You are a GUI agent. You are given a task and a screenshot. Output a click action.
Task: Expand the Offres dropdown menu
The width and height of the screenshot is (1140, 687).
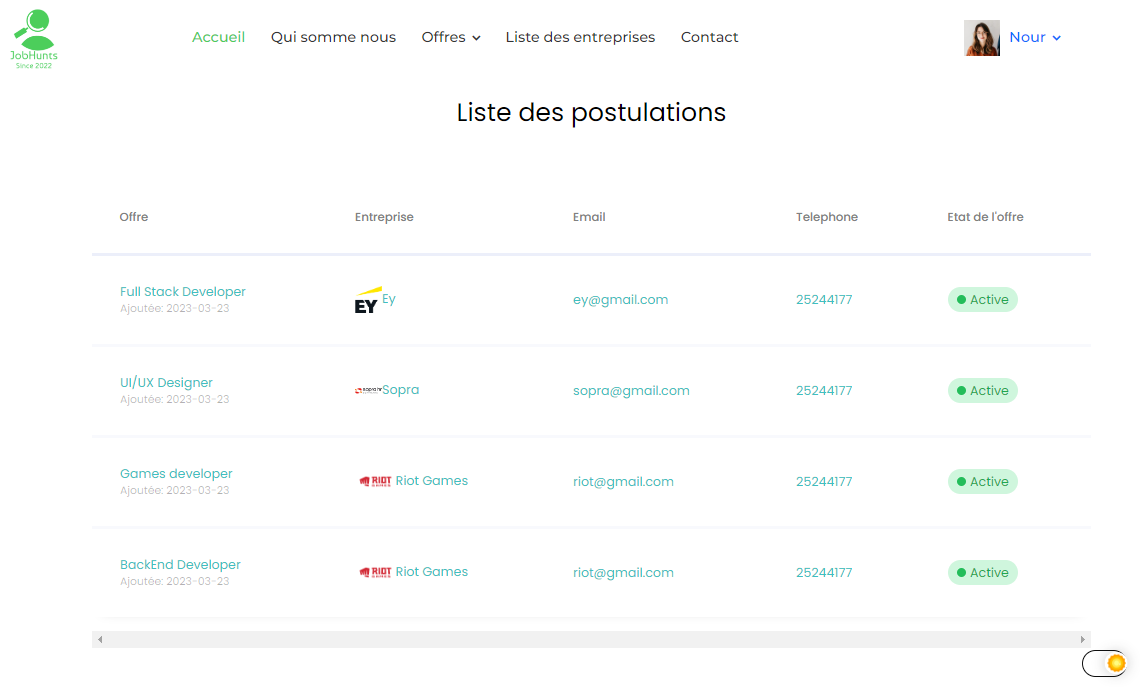451,37
